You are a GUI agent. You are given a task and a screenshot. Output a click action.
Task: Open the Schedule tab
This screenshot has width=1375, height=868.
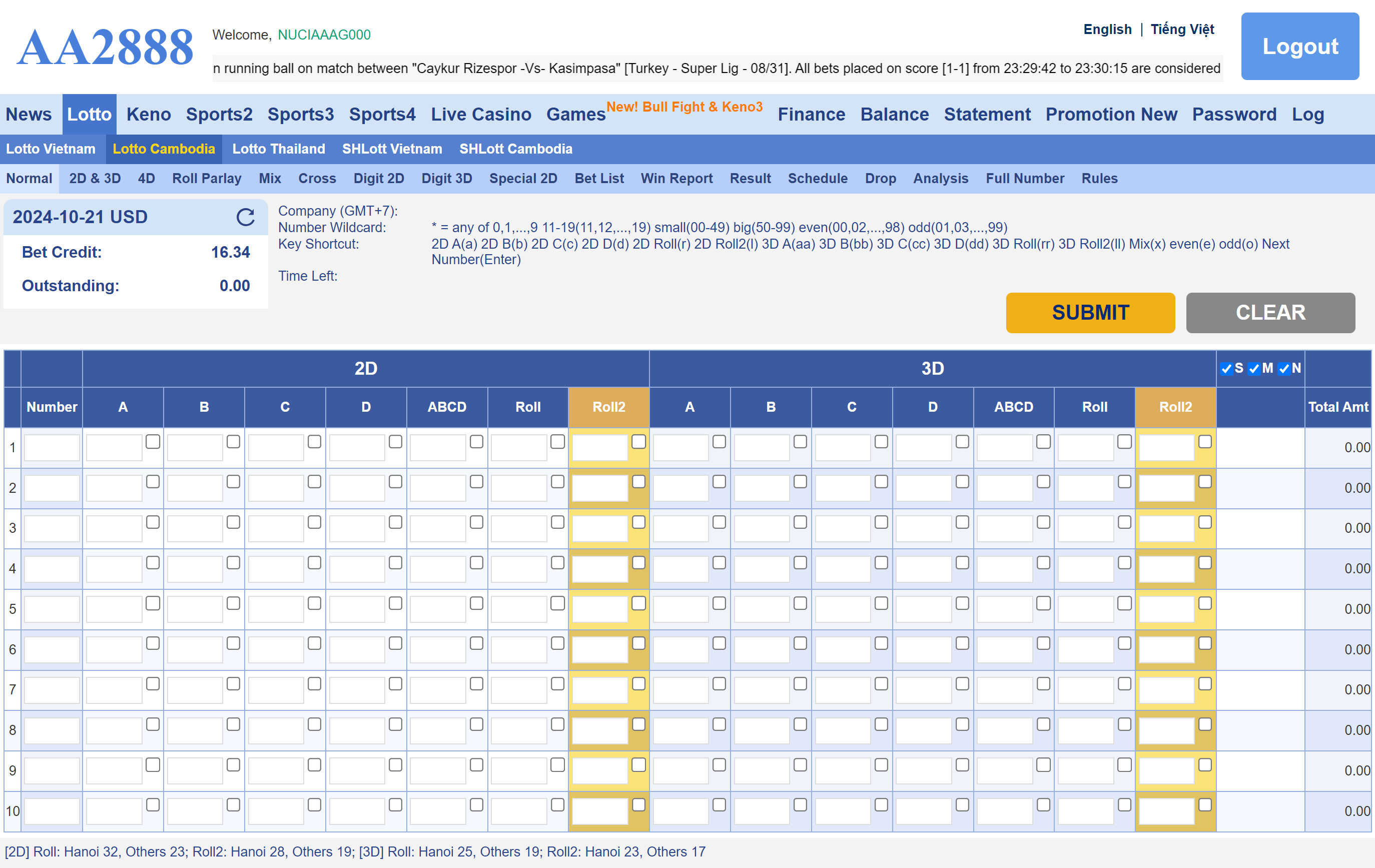coord(817,178)
